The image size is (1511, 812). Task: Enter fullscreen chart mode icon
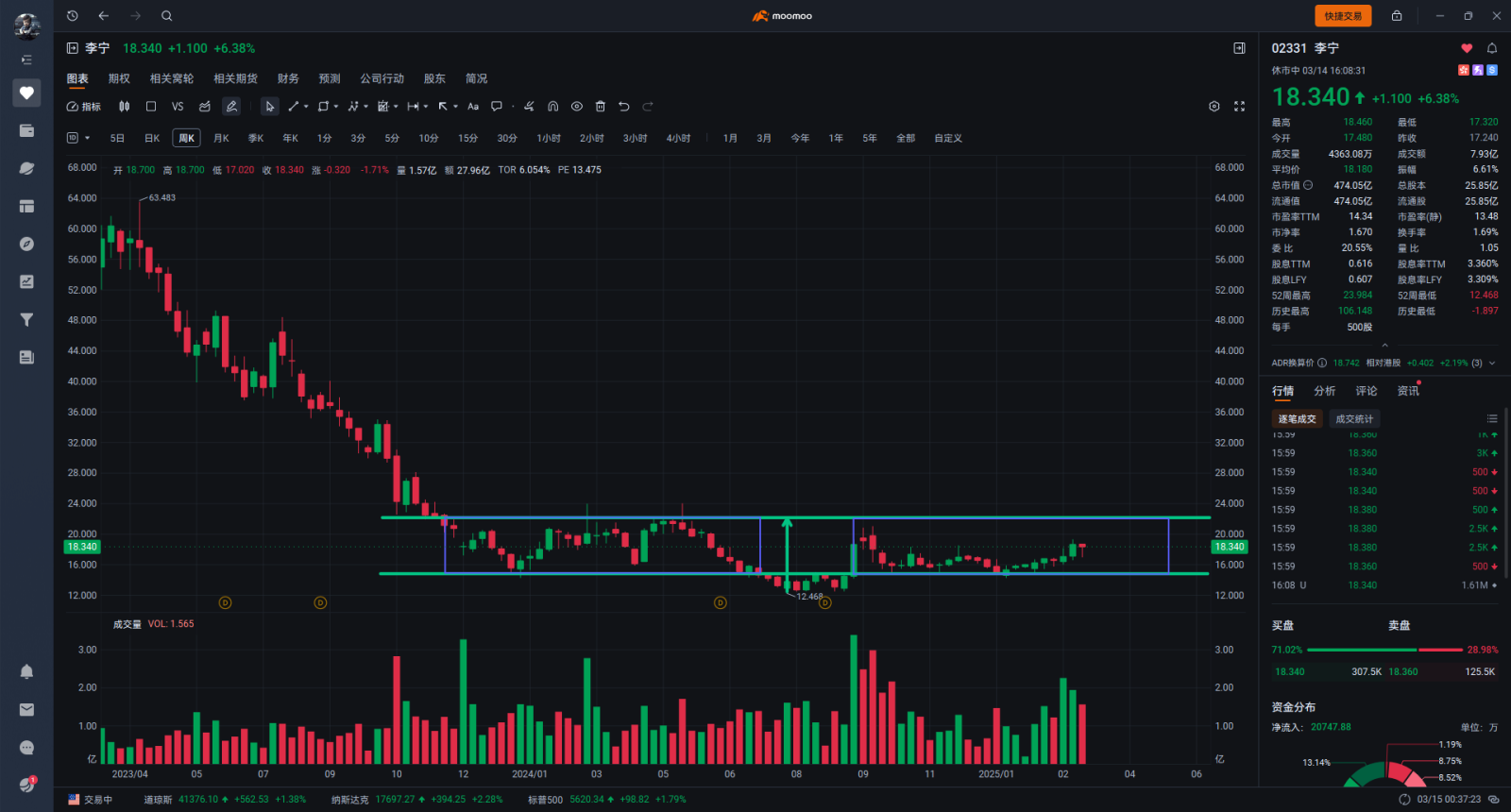click(x=1239, y=107)
